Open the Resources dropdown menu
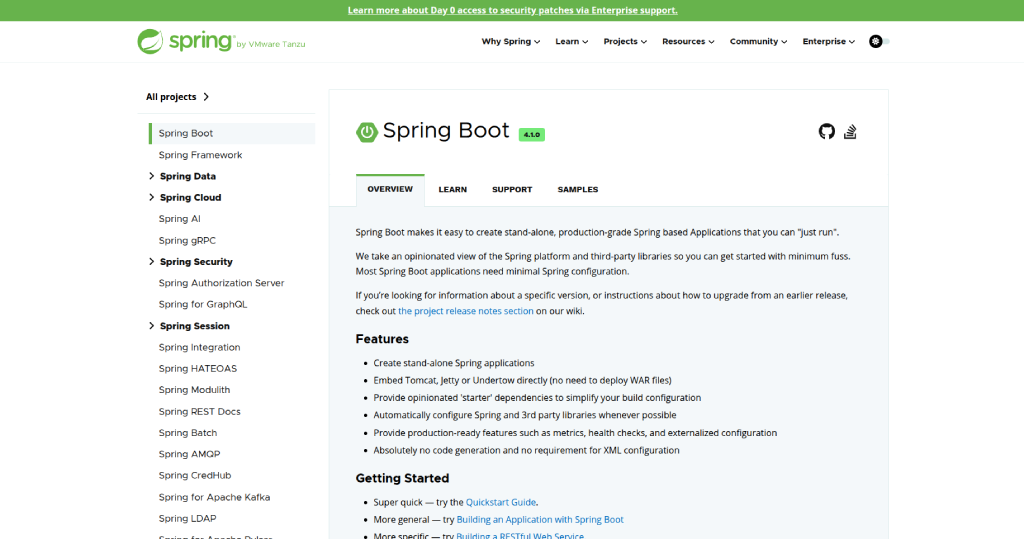 click(688, 41)
